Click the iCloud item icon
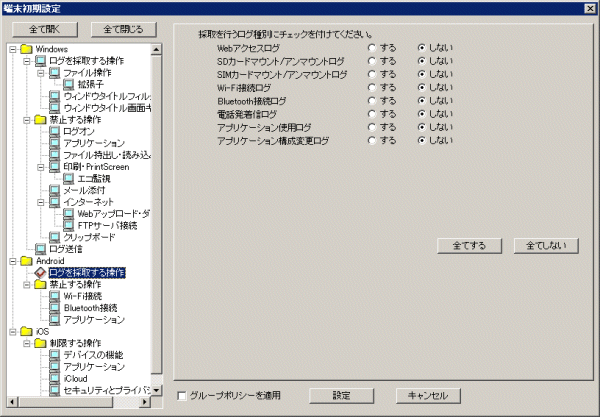The height and width of the screenshot is (417, 600). (54, 378)
